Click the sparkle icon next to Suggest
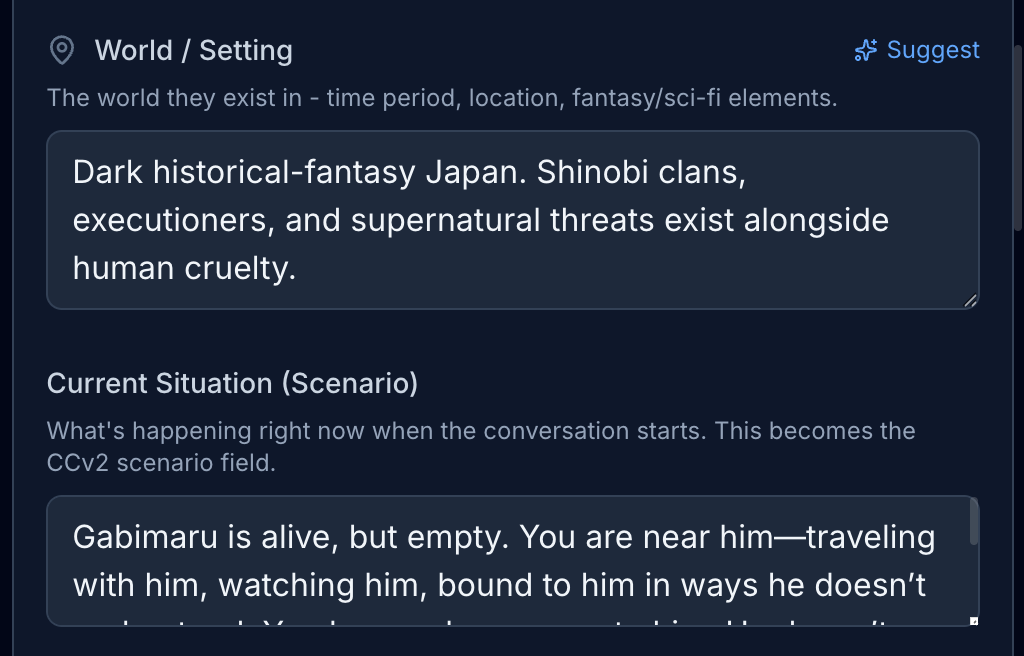This screenshot has height=656, width=1024. 866,50
